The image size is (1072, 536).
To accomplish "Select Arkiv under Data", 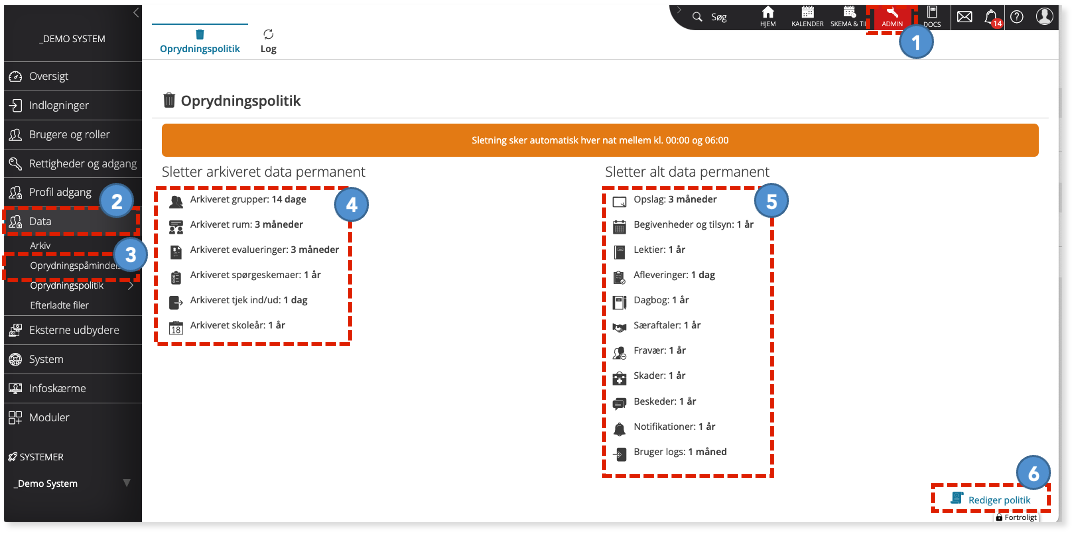I will pyautogui.click(x=40, y=245).
